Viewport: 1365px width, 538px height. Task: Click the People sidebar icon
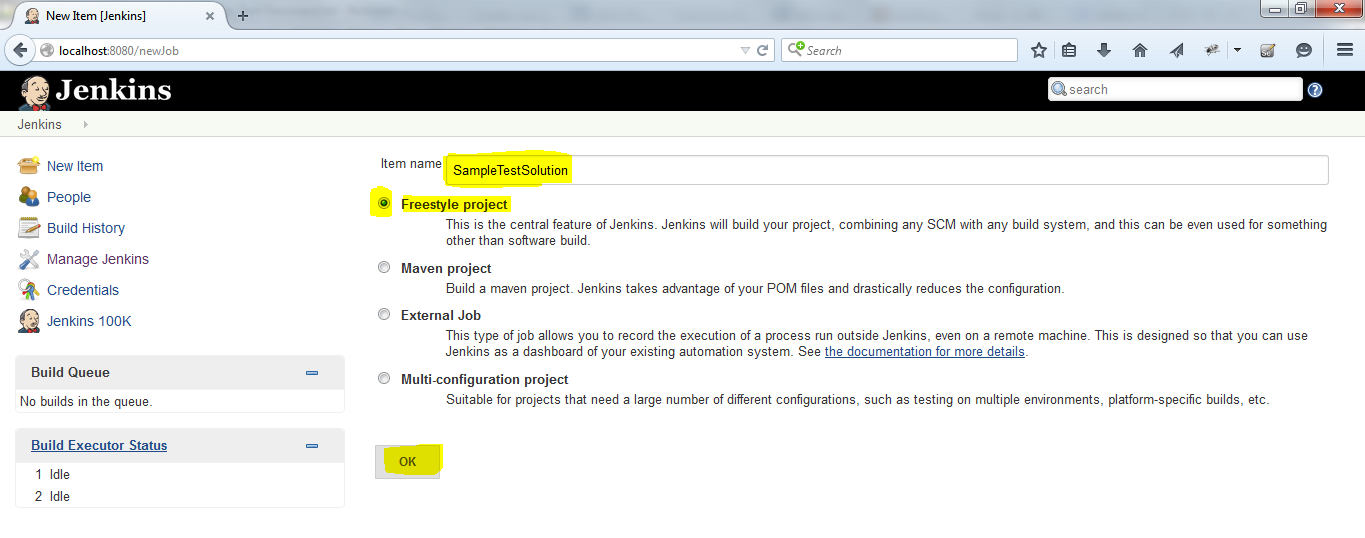[x=29, y=197]
